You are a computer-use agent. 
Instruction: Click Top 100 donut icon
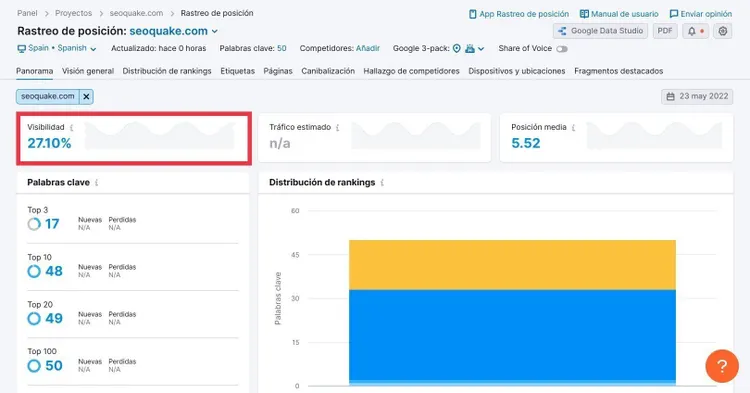[34, 366]
